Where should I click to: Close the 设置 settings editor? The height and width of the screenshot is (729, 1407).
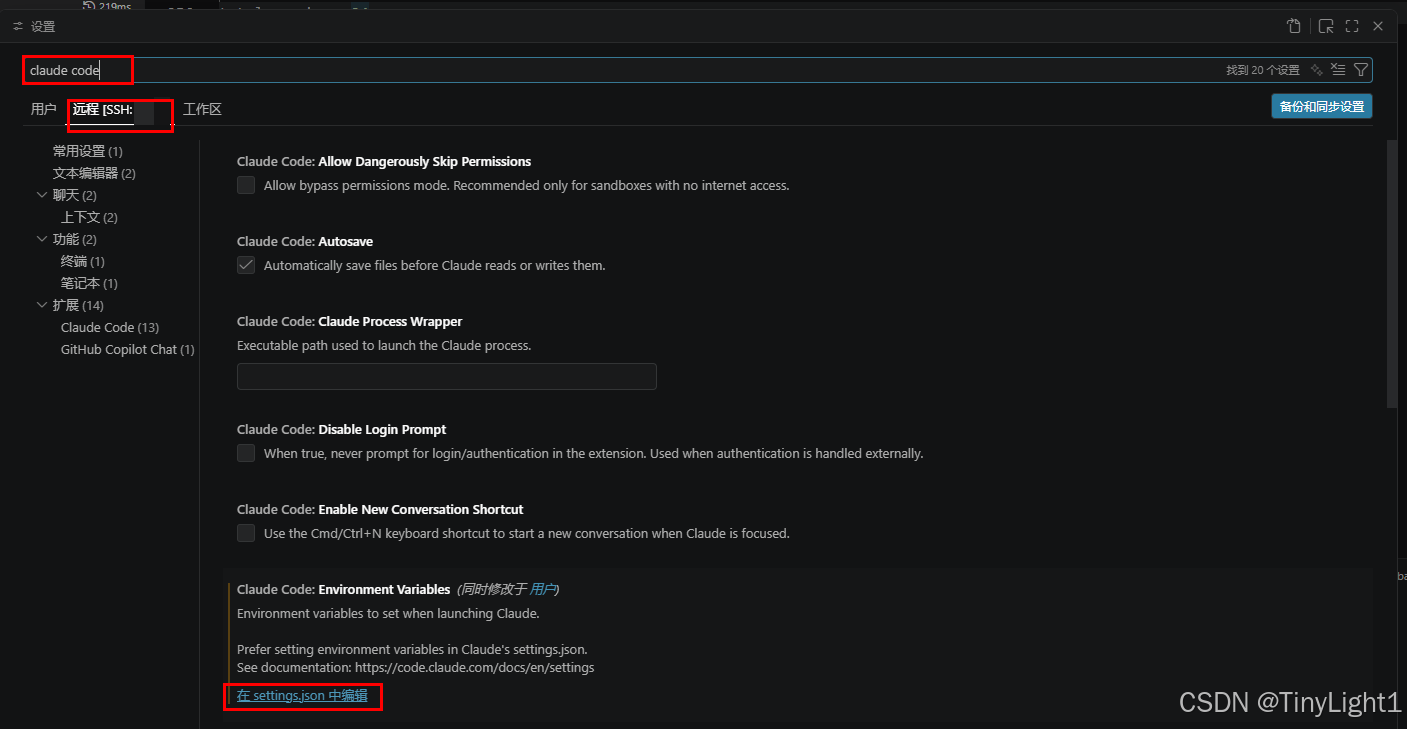pos(1378,27)
